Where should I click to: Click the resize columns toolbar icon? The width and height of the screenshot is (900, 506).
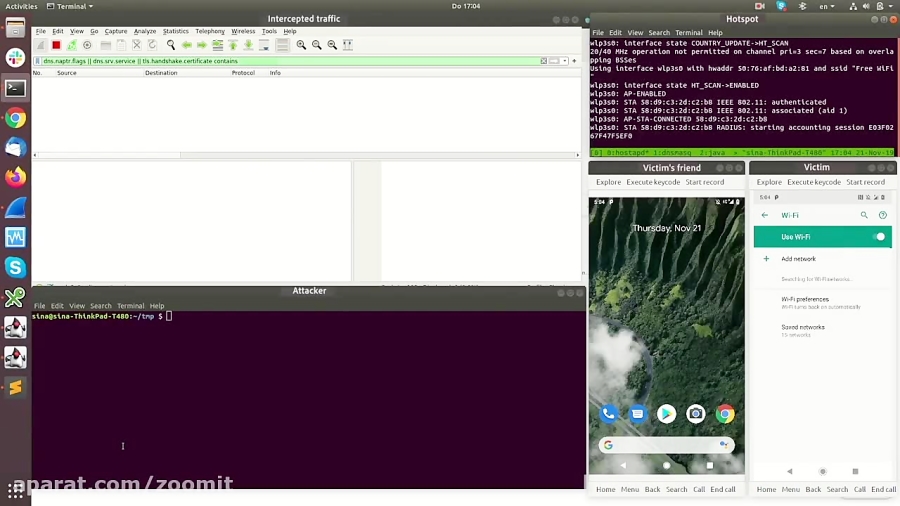pyautogui.click(x=348, y=45)
